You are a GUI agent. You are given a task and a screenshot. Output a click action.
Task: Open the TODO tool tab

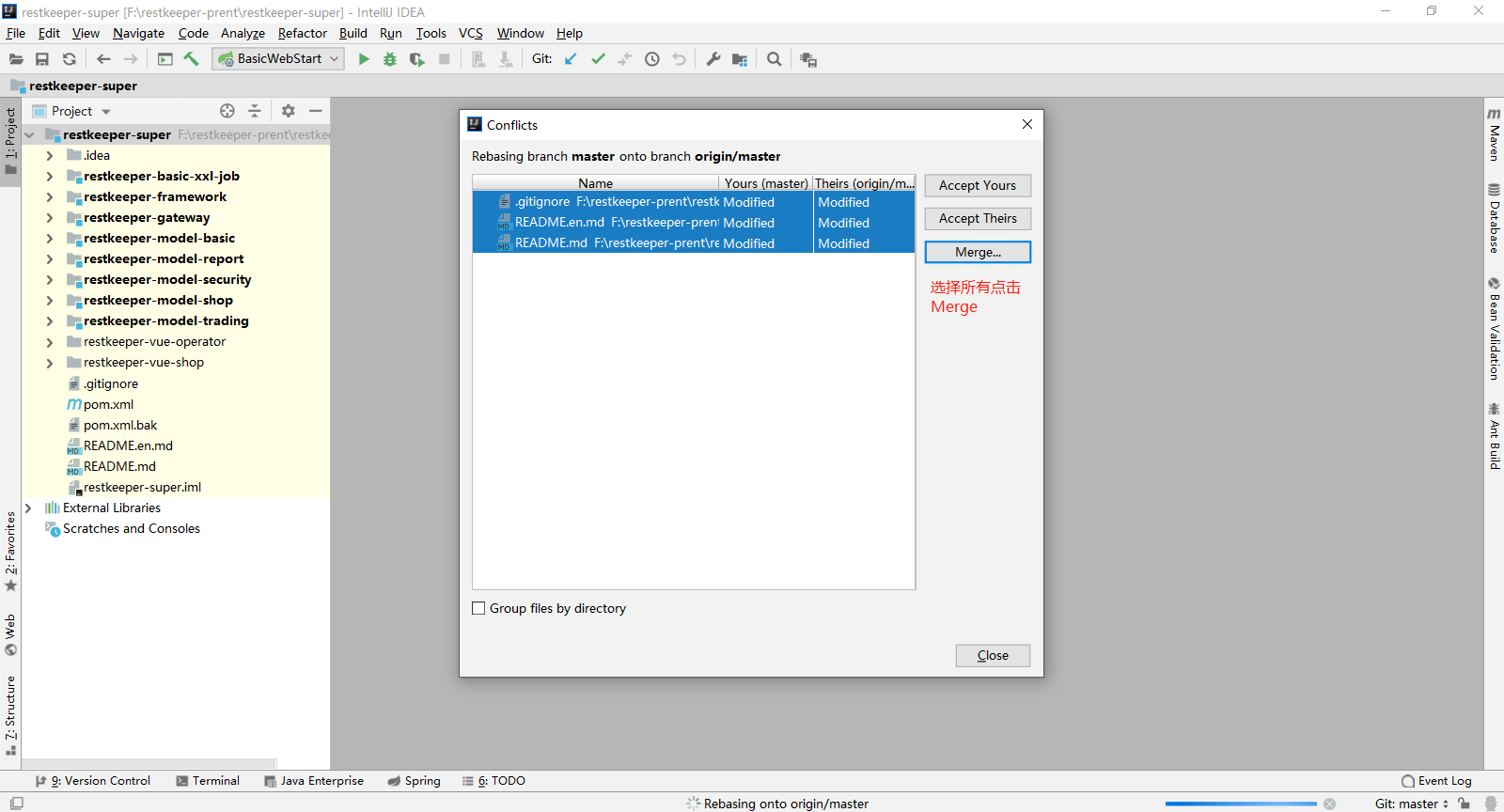click(x=493, y=781)
